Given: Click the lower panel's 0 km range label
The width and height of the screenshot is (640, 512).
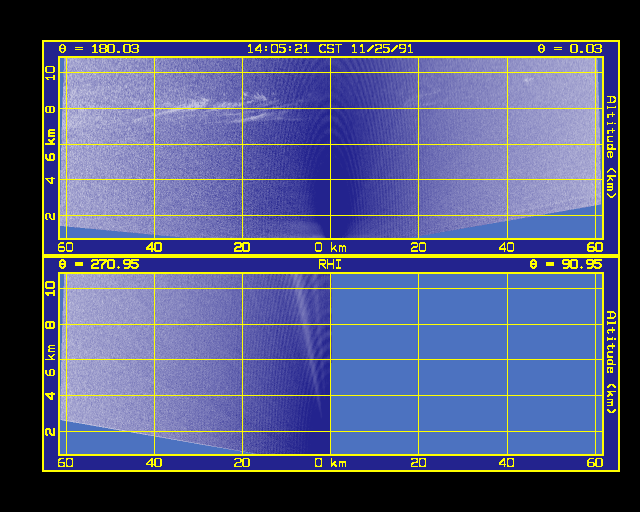Looking at the screenshot, I should (x=330, y=463).
